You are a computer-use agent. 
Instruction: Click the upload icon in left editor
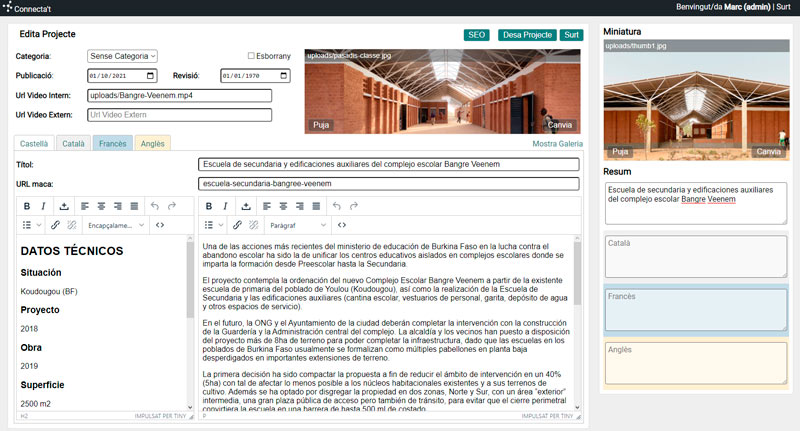click(64, 206)
